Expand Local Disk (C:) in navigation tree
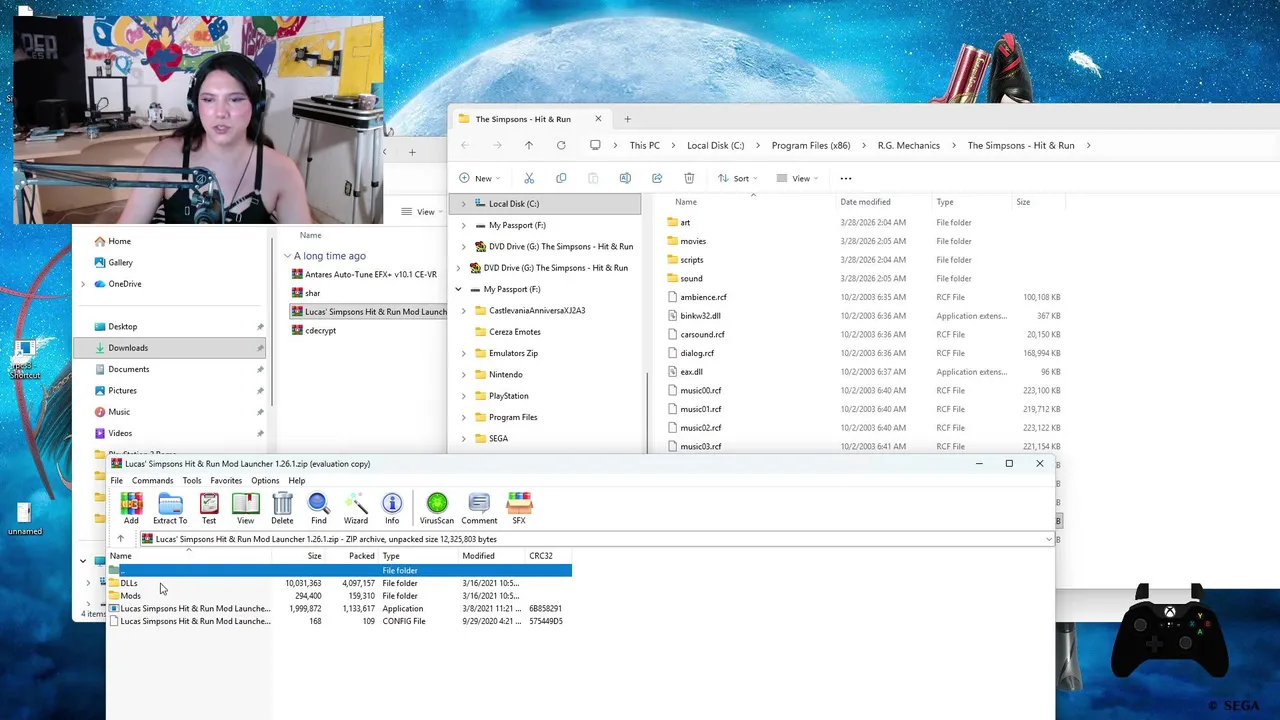The image size is (1280, 720). pyautogui.click(x=463, y=203)
